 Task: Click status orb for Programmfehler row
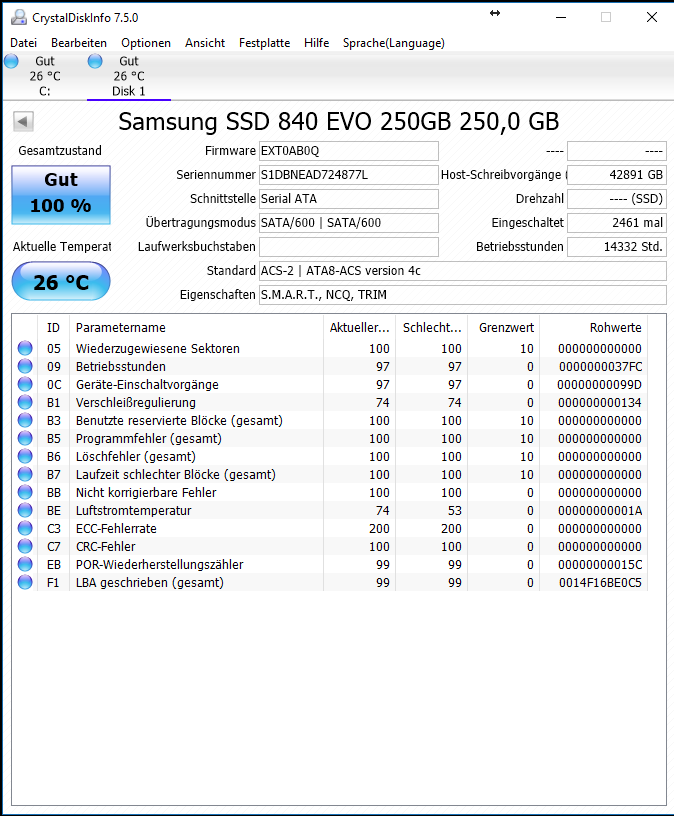point(24,438)
